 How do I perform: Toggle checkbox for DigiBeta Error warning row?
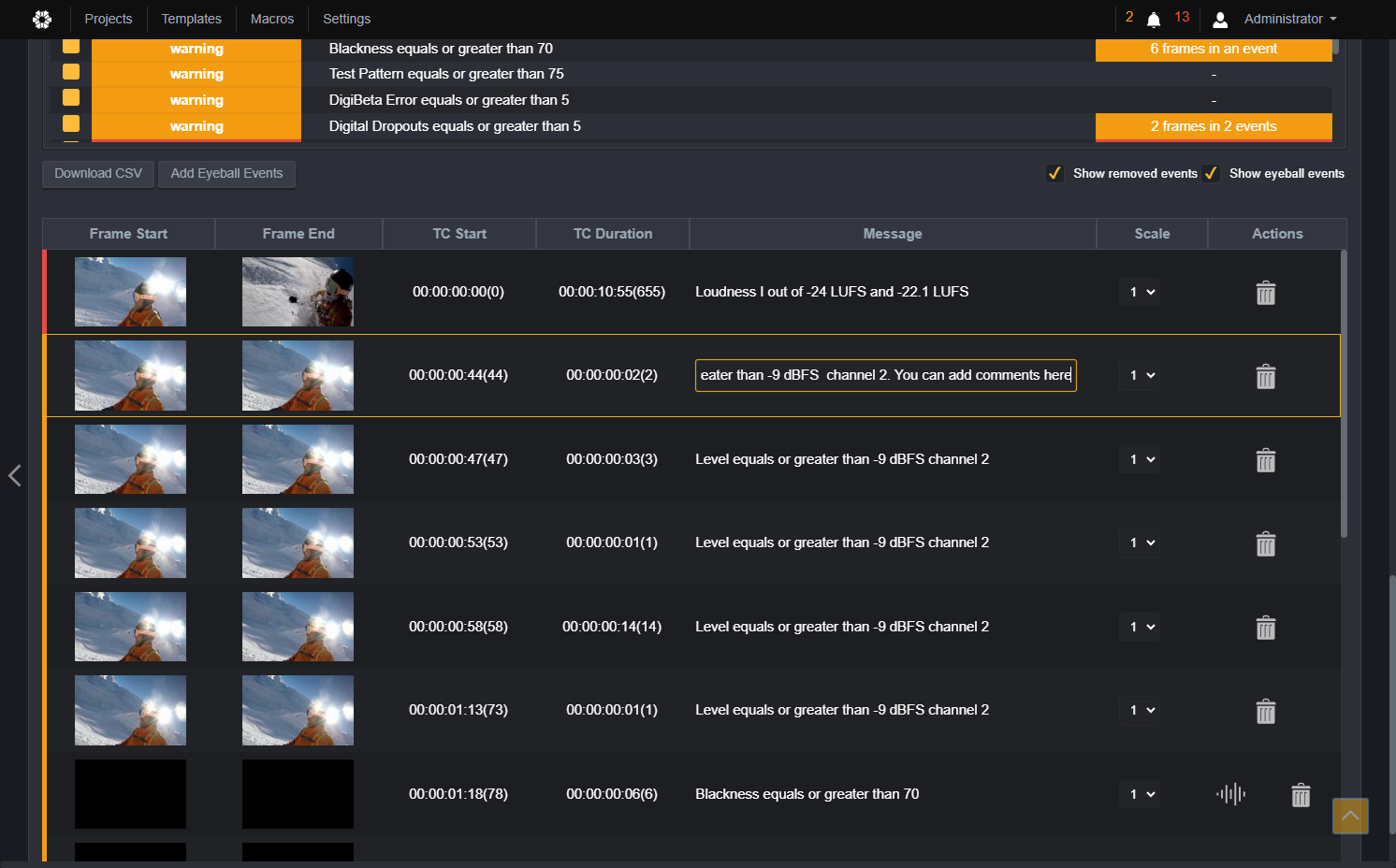(71, 97)
